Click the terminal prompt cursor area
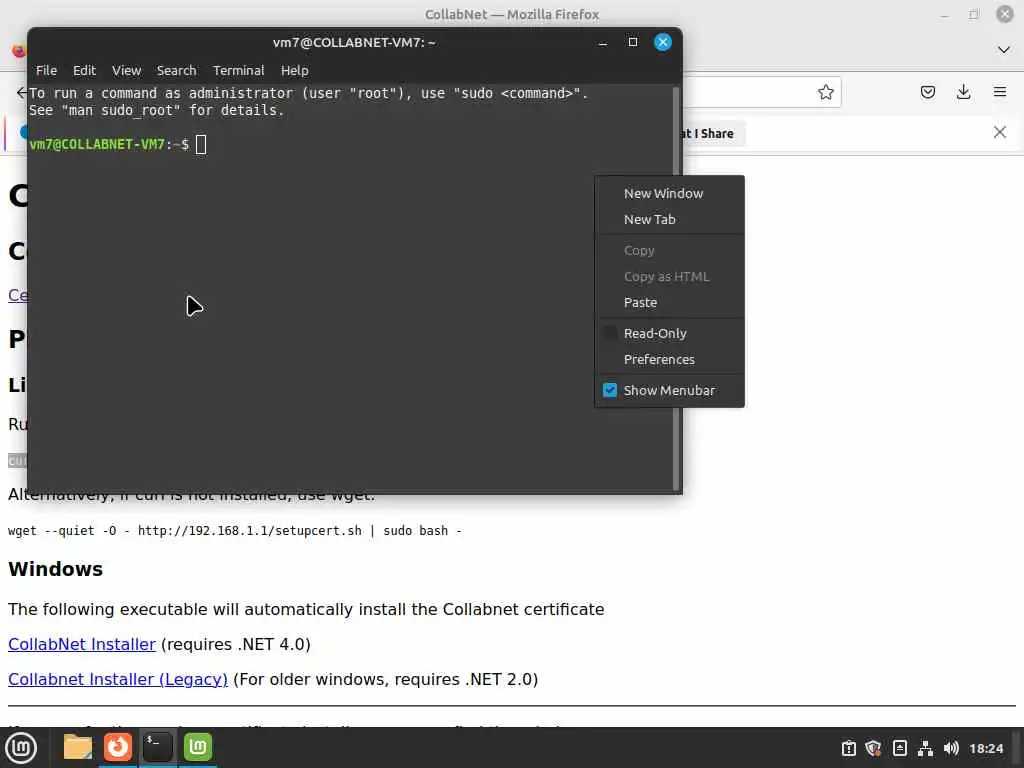This screenshot has height=768, width=1024. [201, 144]
